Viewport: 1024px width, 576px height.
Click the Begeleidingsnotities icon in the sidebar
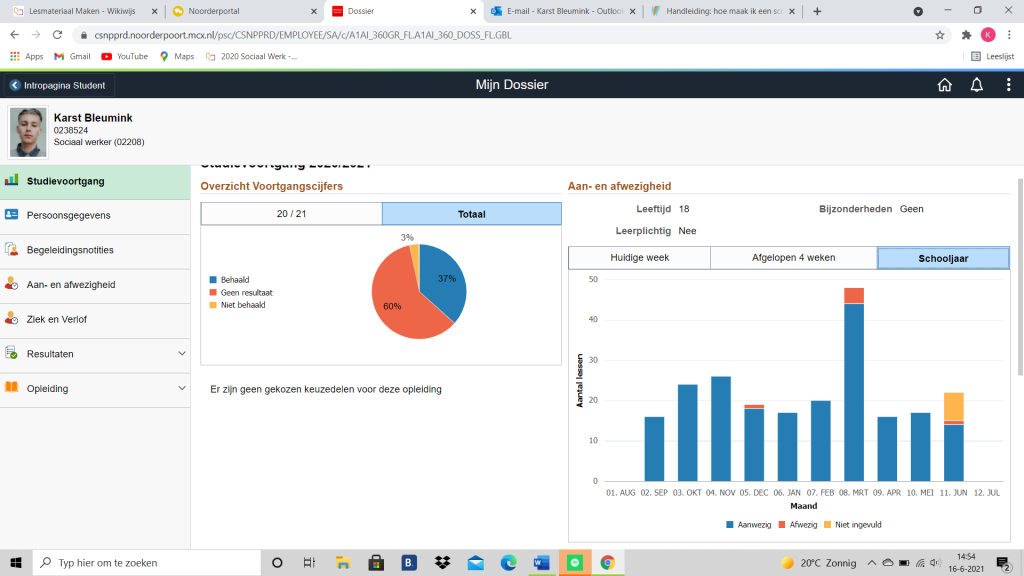[12, 250]
